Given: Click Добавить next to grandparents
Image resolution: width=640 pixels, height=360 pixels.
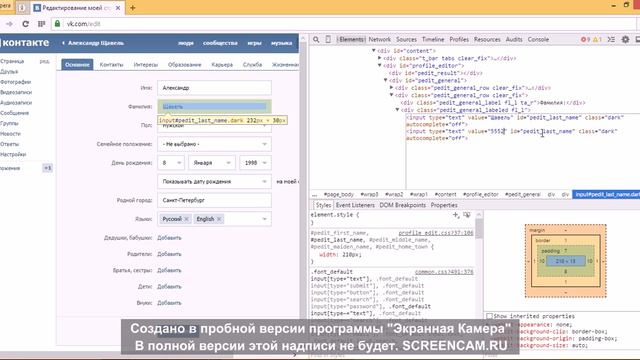Looking at the screenshot, I should click(169, 238).
